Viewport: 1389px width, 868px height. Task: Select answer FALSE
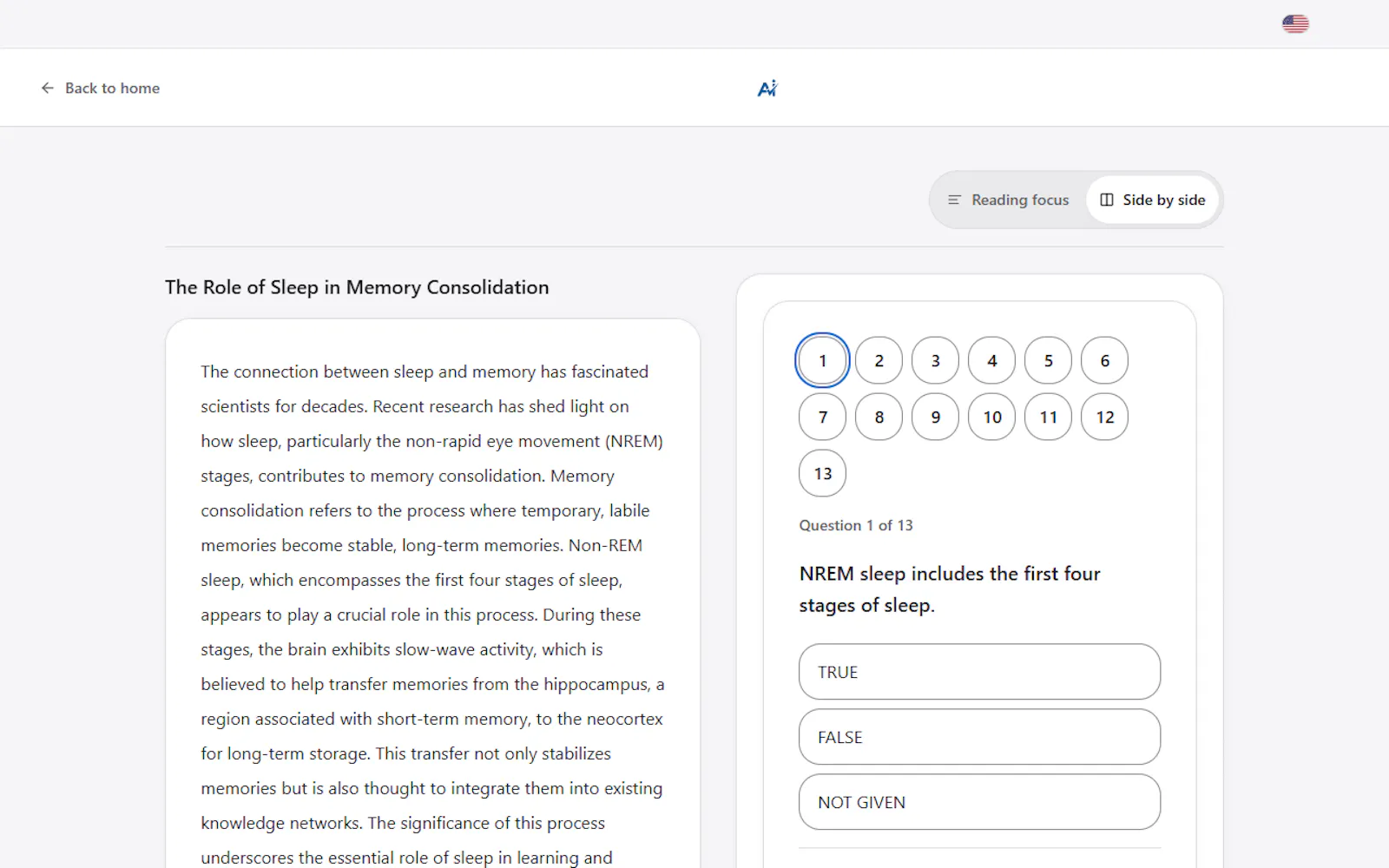[x=979, y=737]
